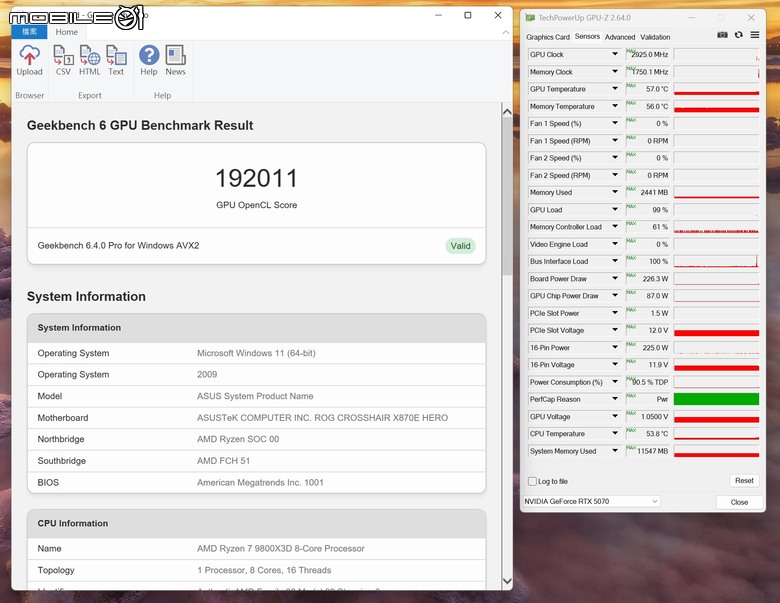Click the Reset button in GPU-Z
780x603 pixels.
coord(744,480)
